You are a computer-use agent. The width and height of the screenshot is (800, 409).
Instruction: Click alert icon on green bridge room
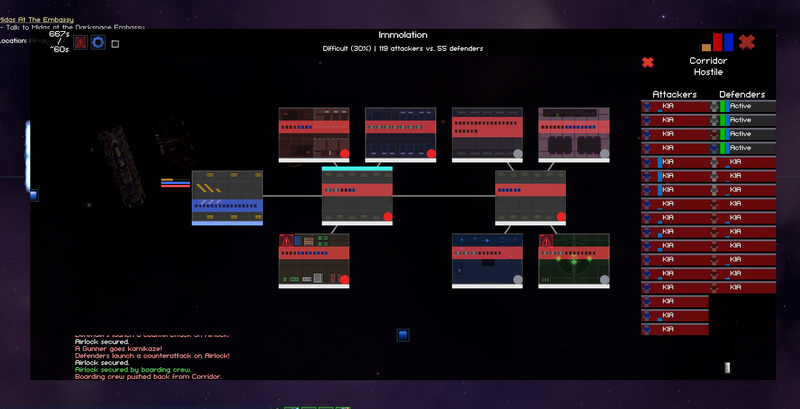coord(546,241)
